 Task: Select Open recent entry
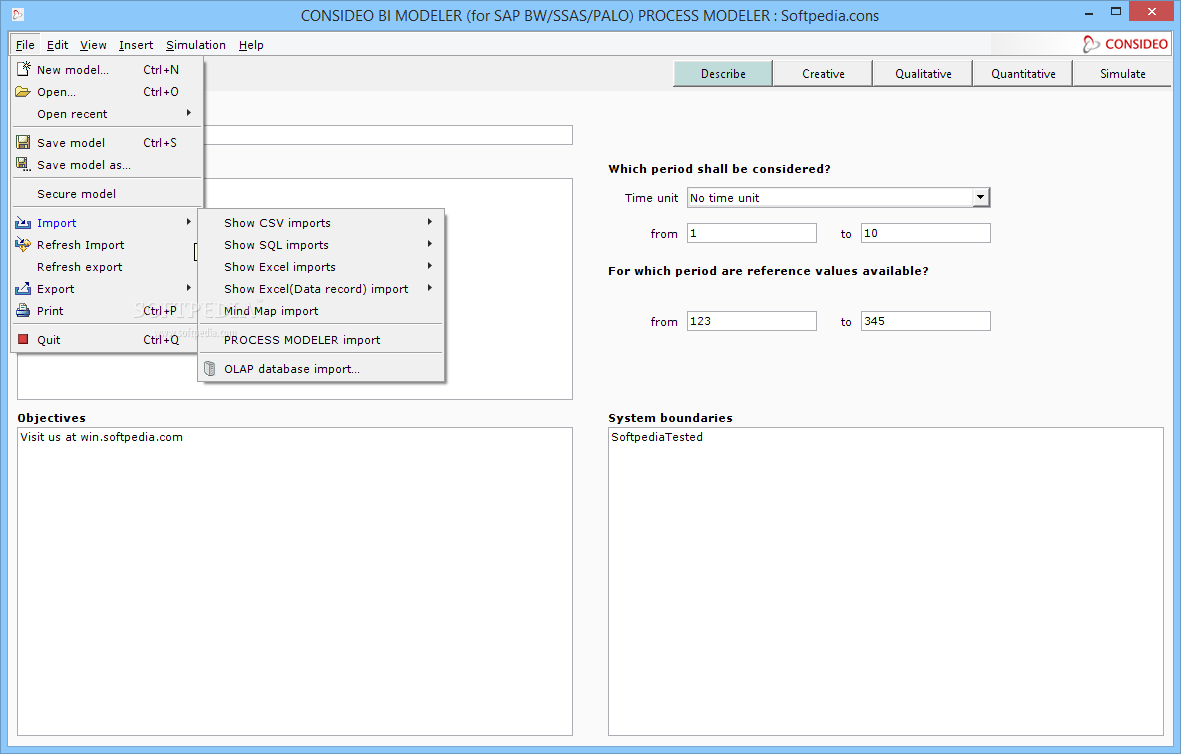108,114
